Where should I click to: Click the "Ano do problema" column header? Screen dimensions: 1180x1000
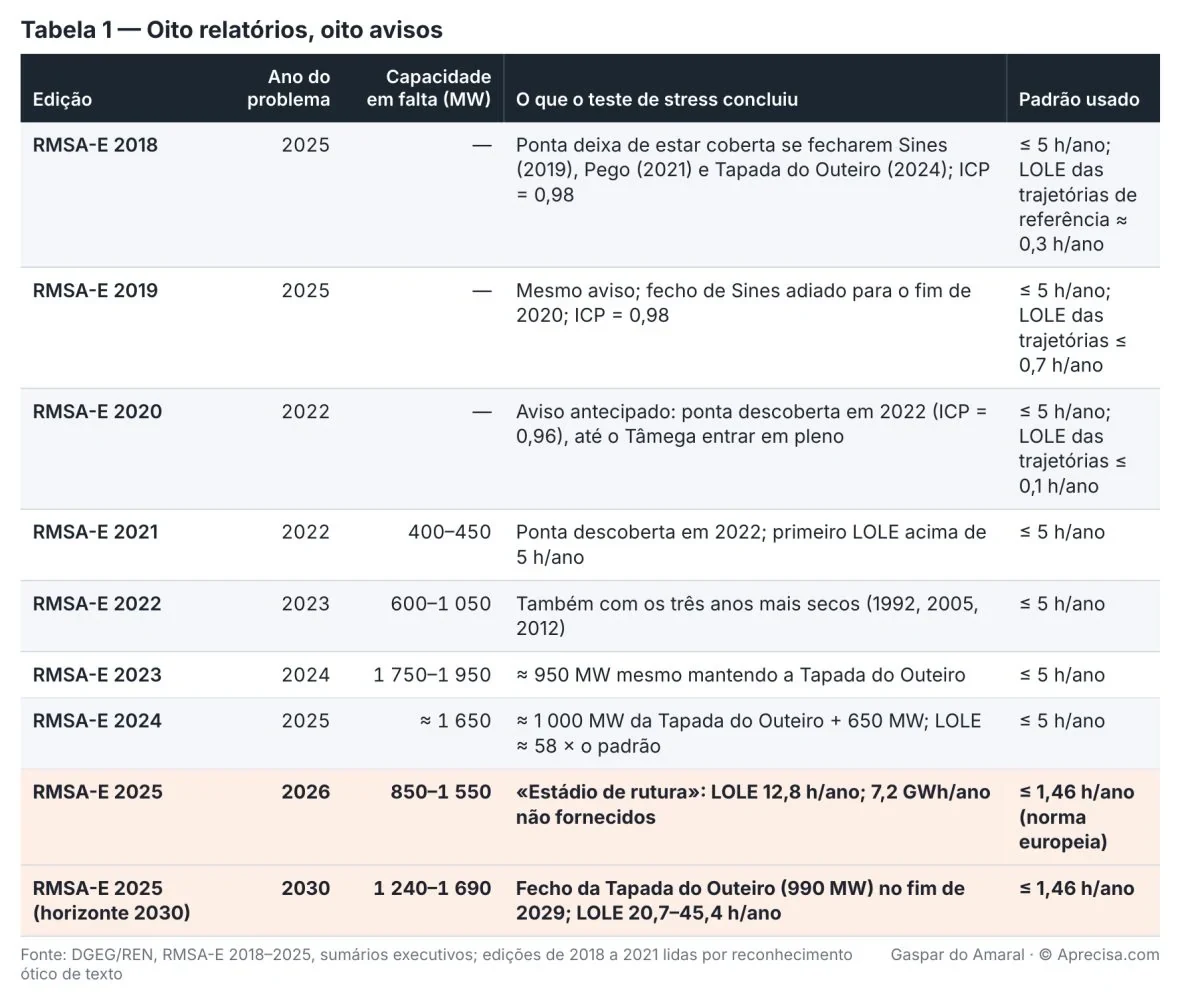click(289, 88)
